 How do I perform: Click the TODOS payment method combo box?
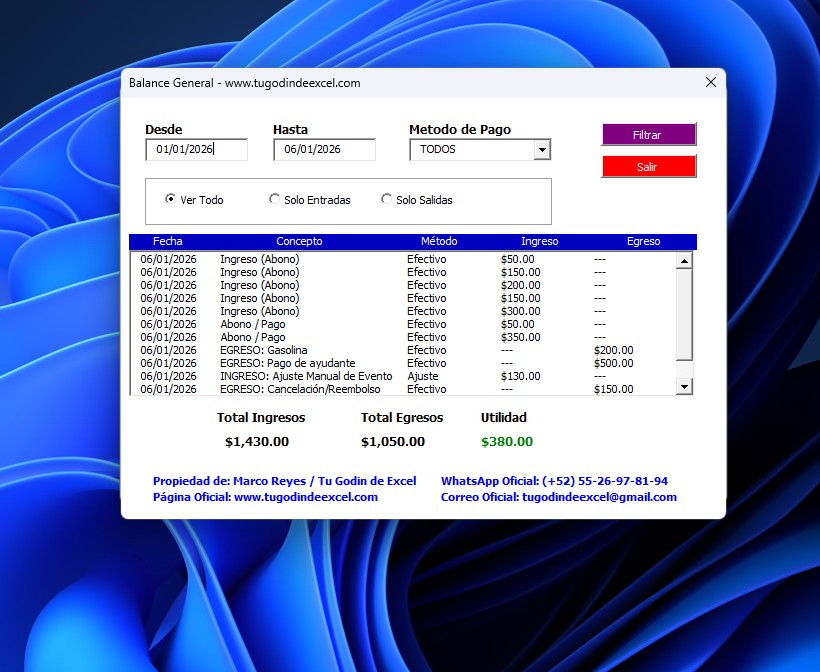(x=471, y=150)
